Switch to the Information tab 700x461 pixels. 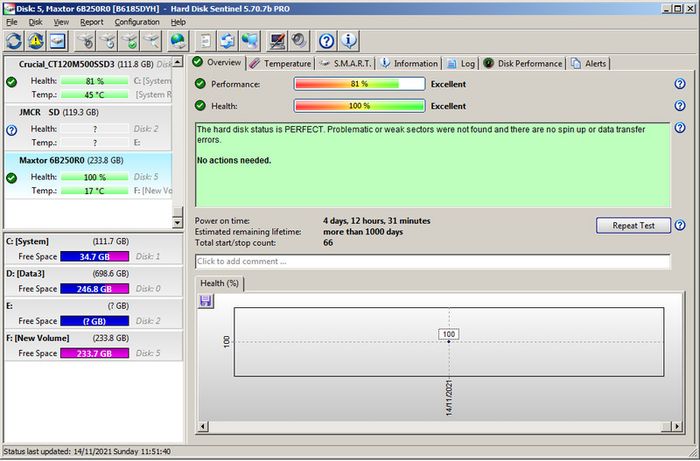click(x=409, y=63)
